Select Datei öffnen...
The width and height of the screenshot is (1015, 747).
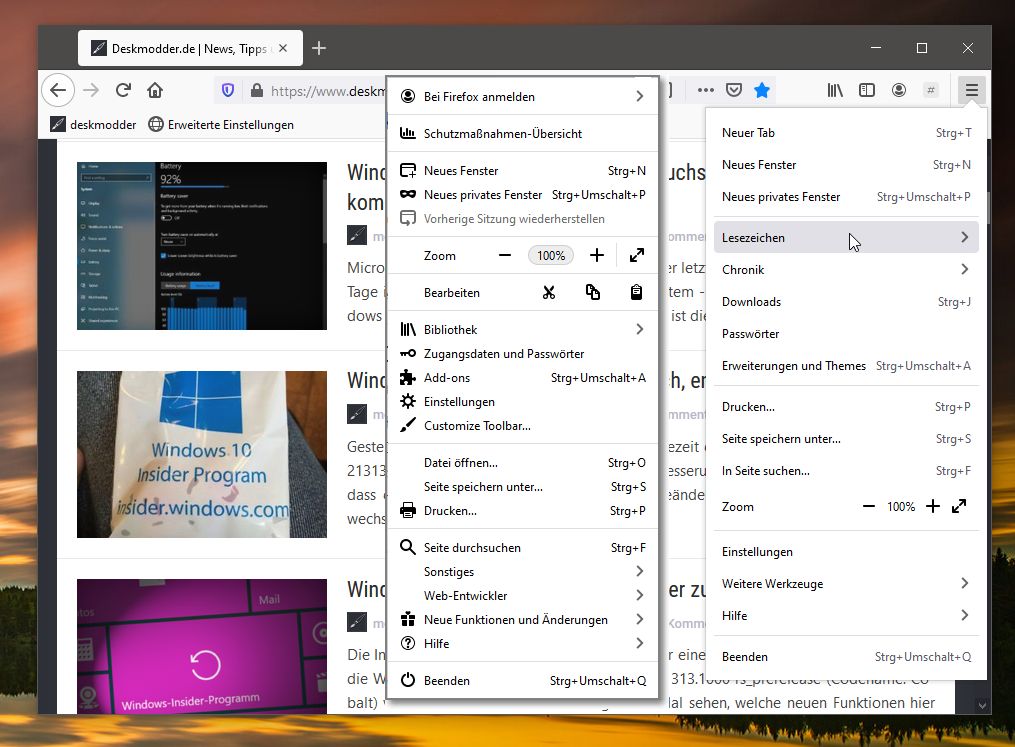(522, 463)
